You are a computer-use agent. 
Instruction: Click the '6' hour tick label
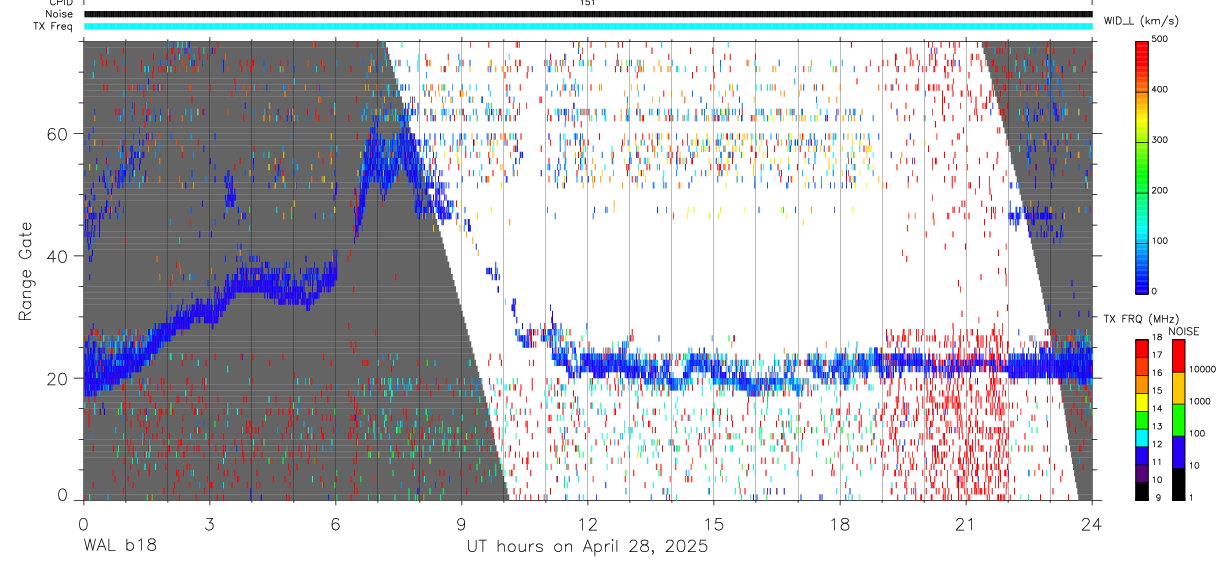[335, 523]
